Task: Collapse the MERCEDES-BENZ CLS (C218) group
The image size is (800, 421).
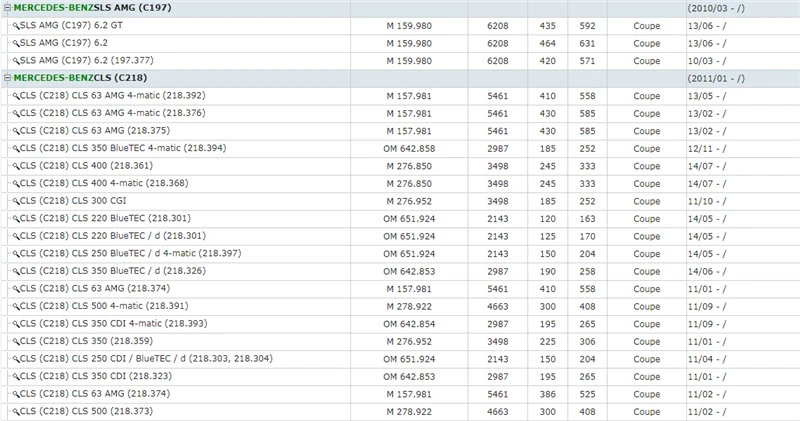Action: 7,78
